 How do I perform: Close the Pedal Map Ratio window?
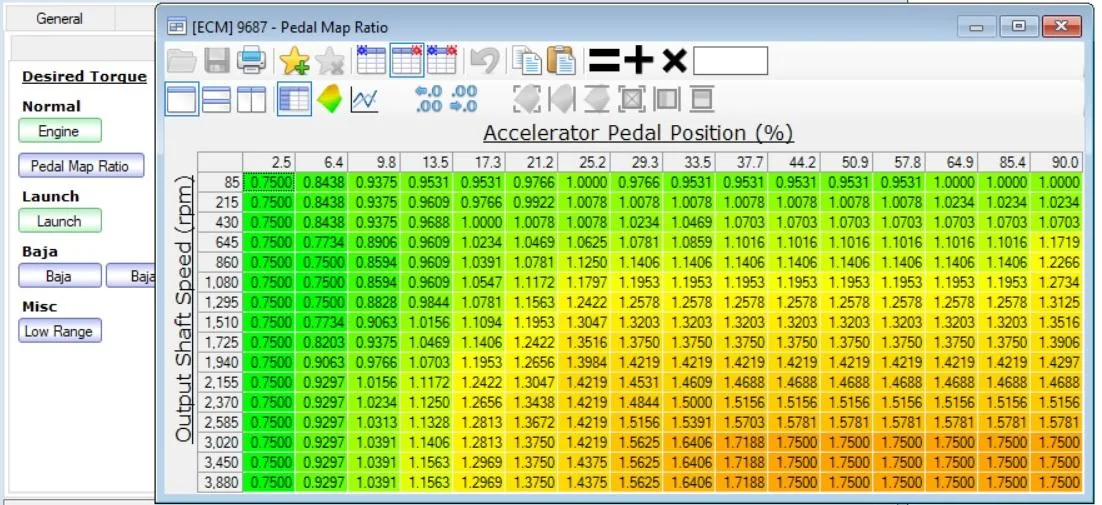[1061, 27]
